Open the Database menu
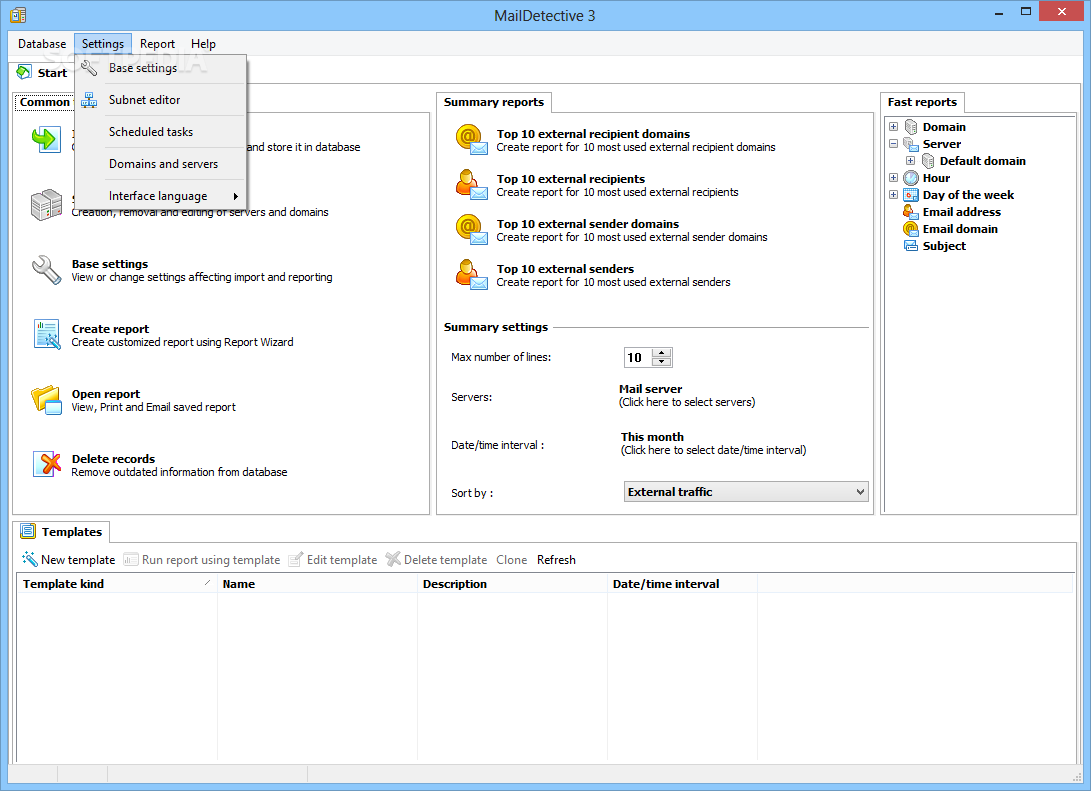This screenshot has height=791, width=1091. tap(42, 44)
